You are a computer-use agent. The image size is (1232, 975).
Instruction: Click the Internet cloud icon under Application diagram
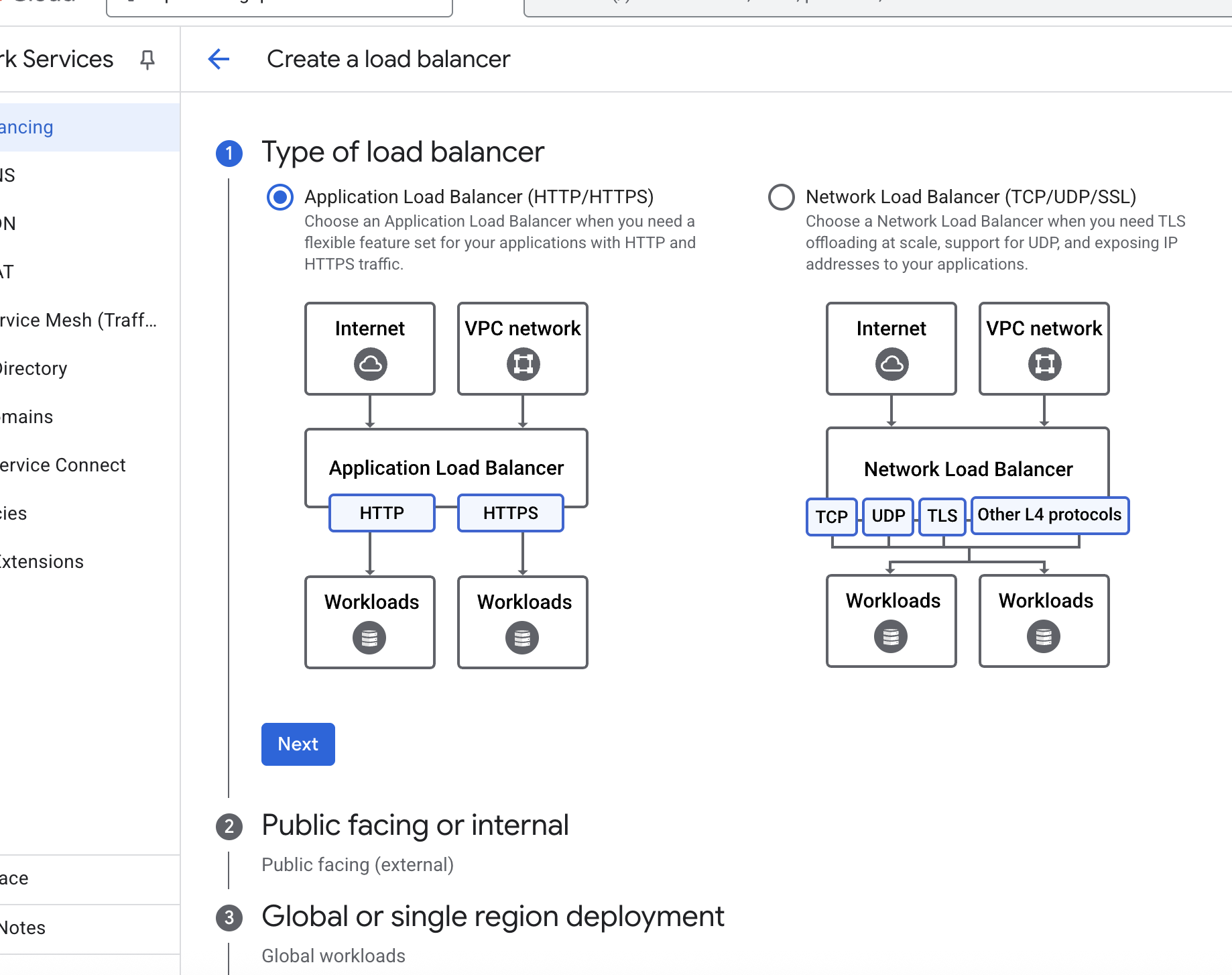pos(370,364)
